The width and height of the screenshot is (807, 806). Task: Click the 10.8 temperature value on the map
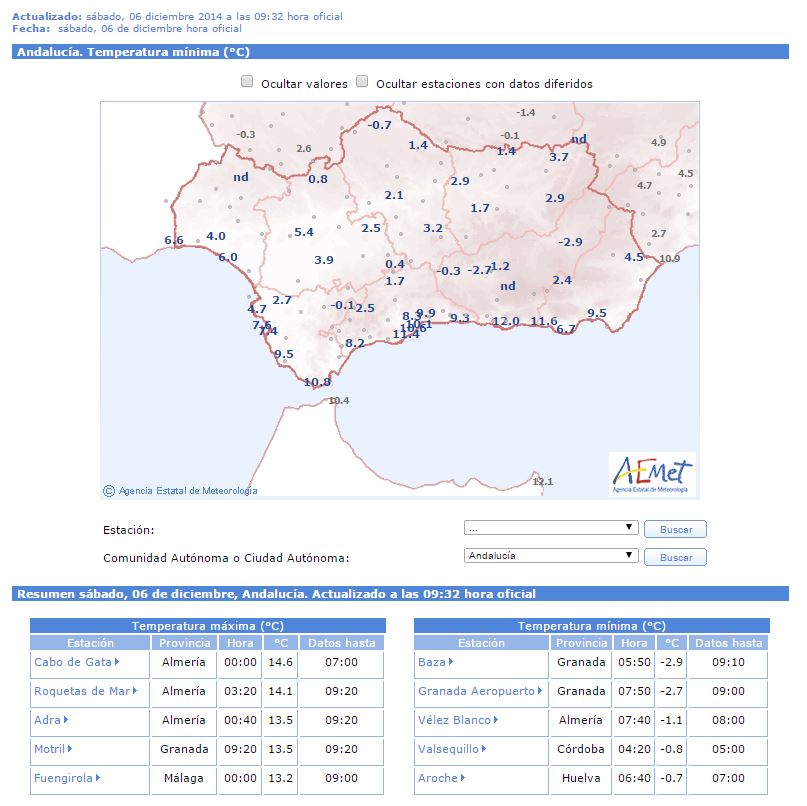point(317,382)
